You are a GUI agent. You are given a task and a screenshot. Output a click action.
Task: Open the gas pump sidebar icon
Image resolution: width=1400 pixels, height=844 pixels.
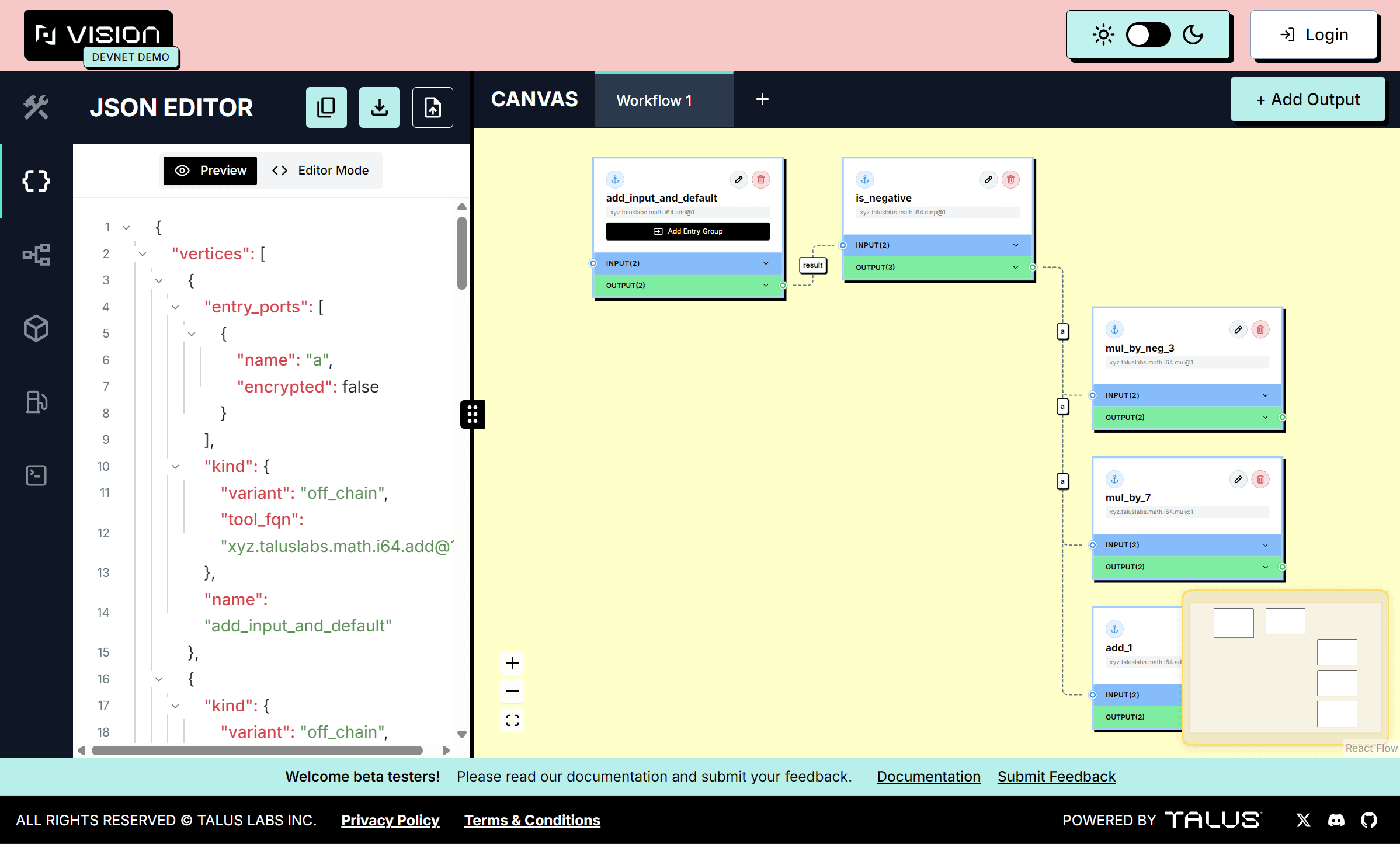tap(36, 402)
